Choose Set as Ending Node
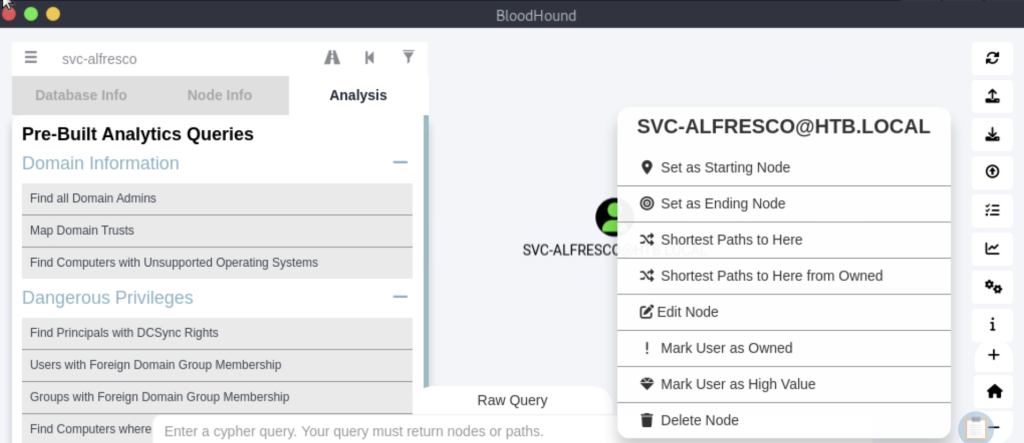Viewport: 1024px width, 443px height. [x=784, y=203]
